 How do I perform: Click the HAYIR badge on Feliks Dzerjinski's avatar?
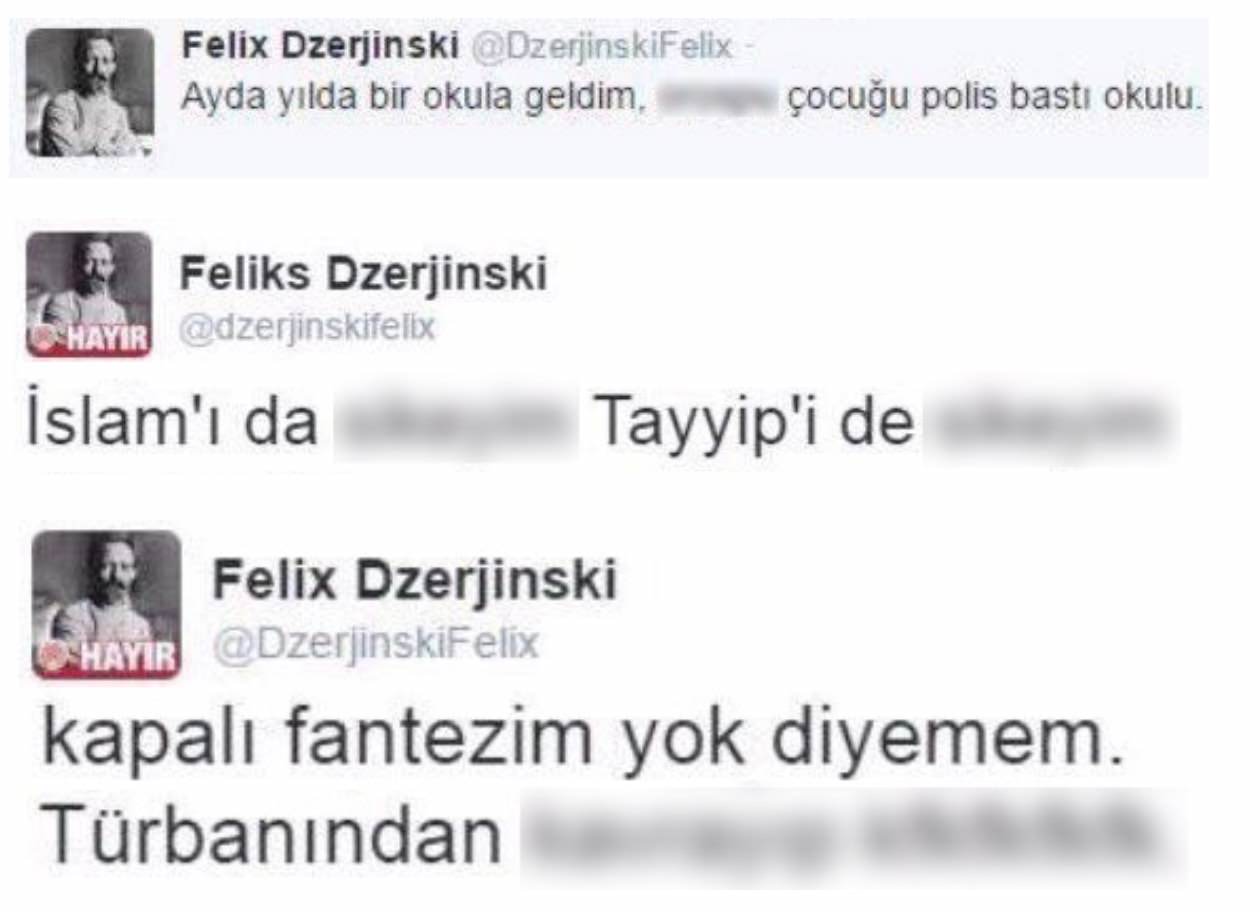pyautogui.click(x=89, y=339)
